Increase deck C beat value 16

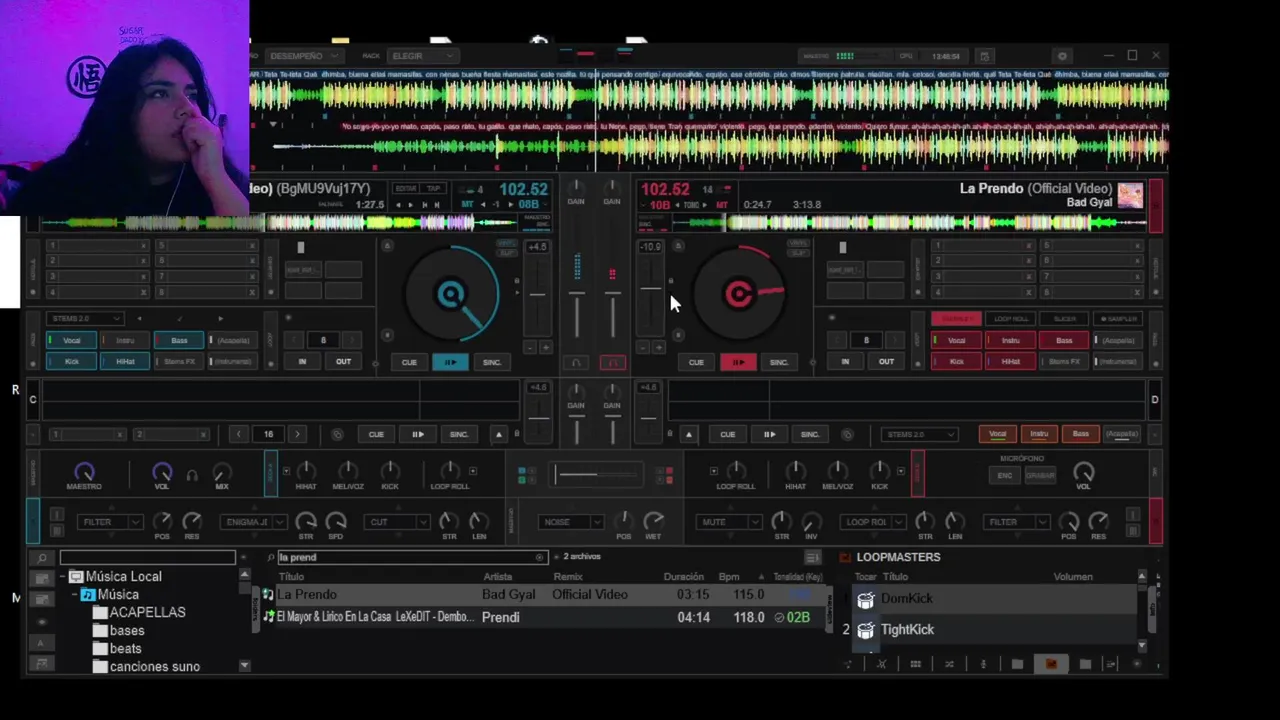tap(297, 434)
